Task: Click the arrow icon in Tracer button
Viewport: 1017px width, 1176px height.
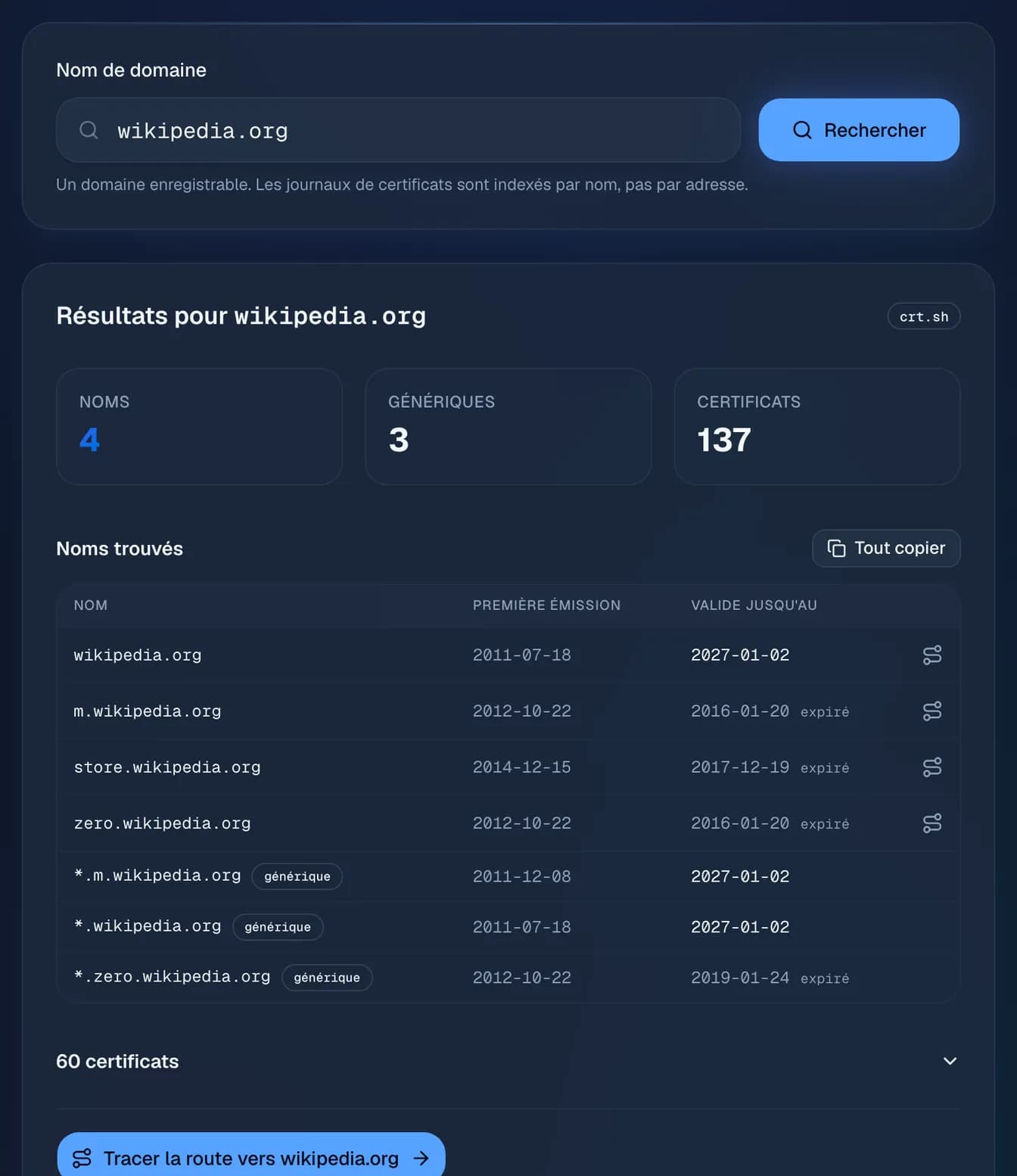Action: [x=421, y=1158]
